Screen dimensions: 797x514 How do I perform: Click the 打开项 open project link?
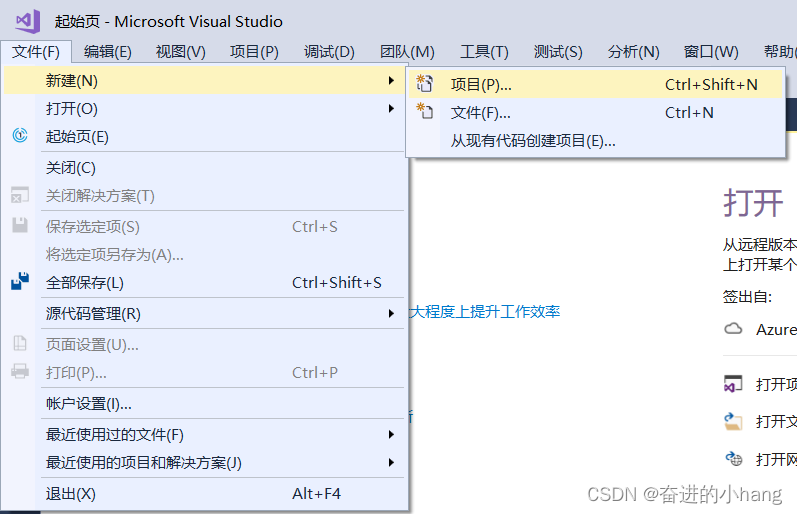(776, 384)
